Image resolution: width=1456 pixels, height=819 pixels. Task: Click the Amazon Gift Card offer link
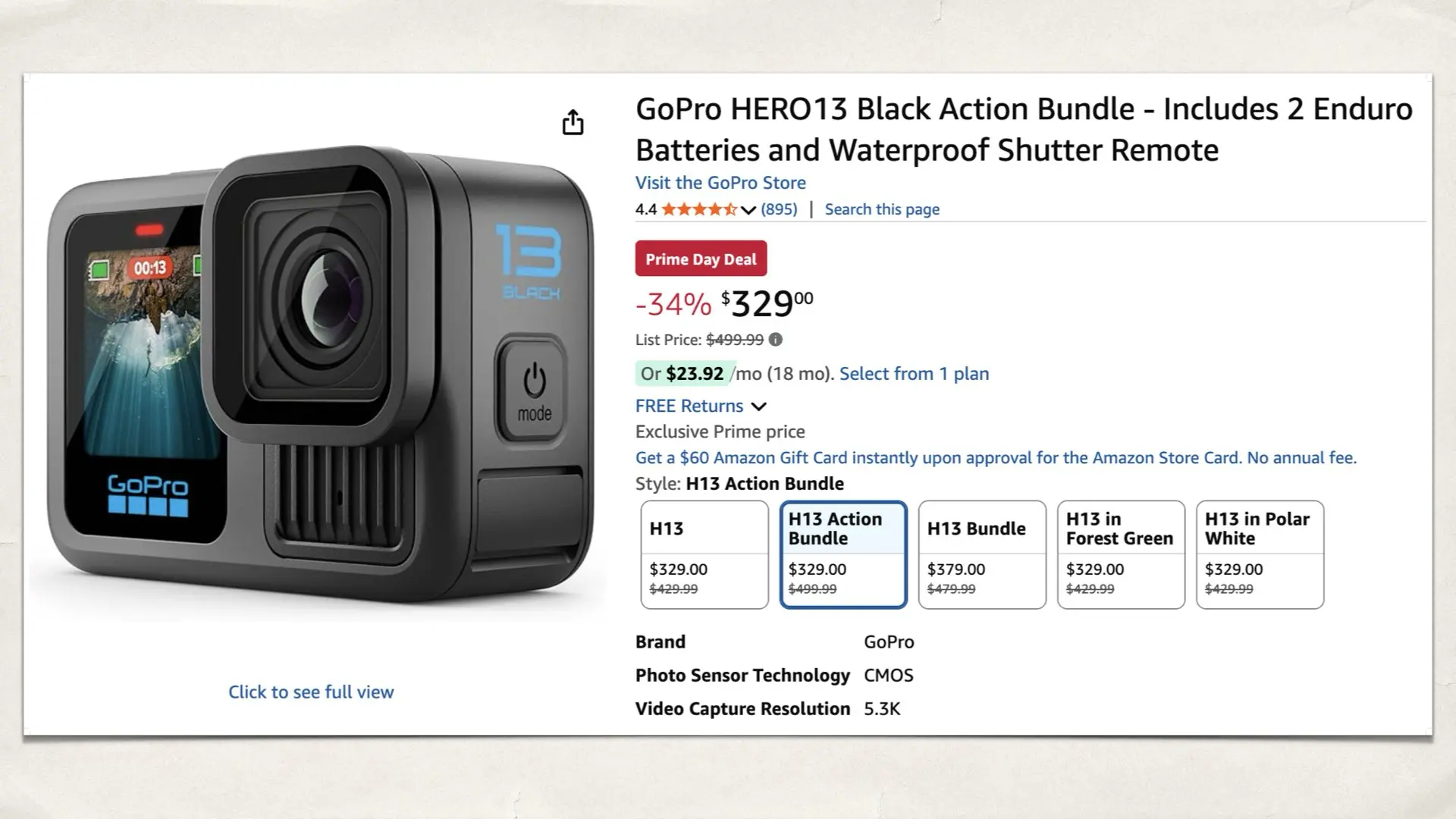[996, 457]
